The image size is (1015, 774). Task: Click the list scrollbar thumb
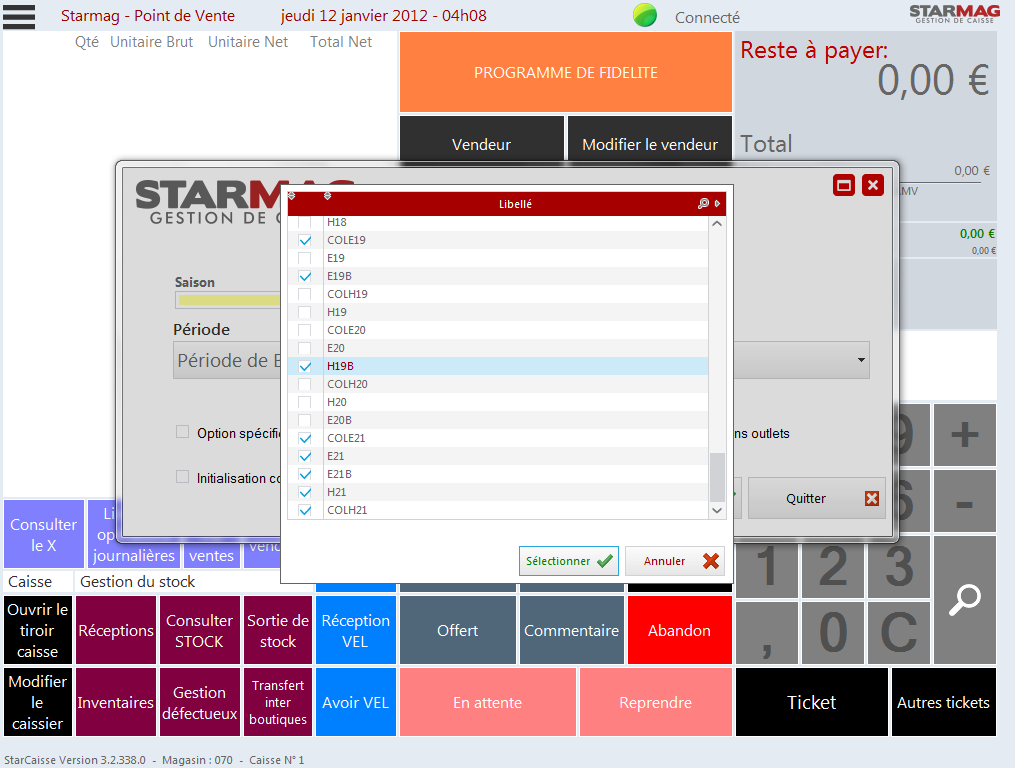click(717, 478)
